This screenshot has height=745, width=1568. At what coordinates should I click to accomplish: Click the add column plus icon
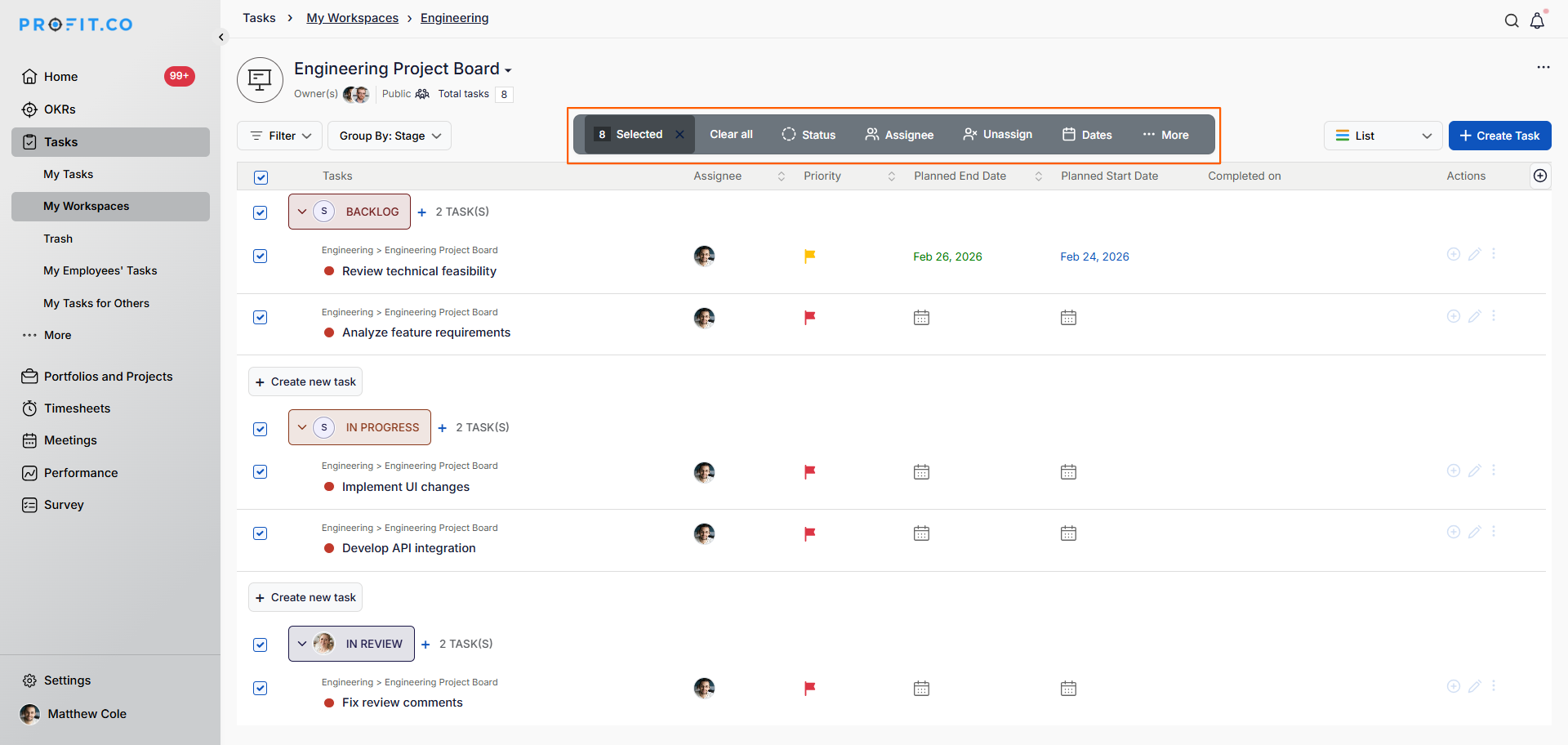[x=1539, y=176]
